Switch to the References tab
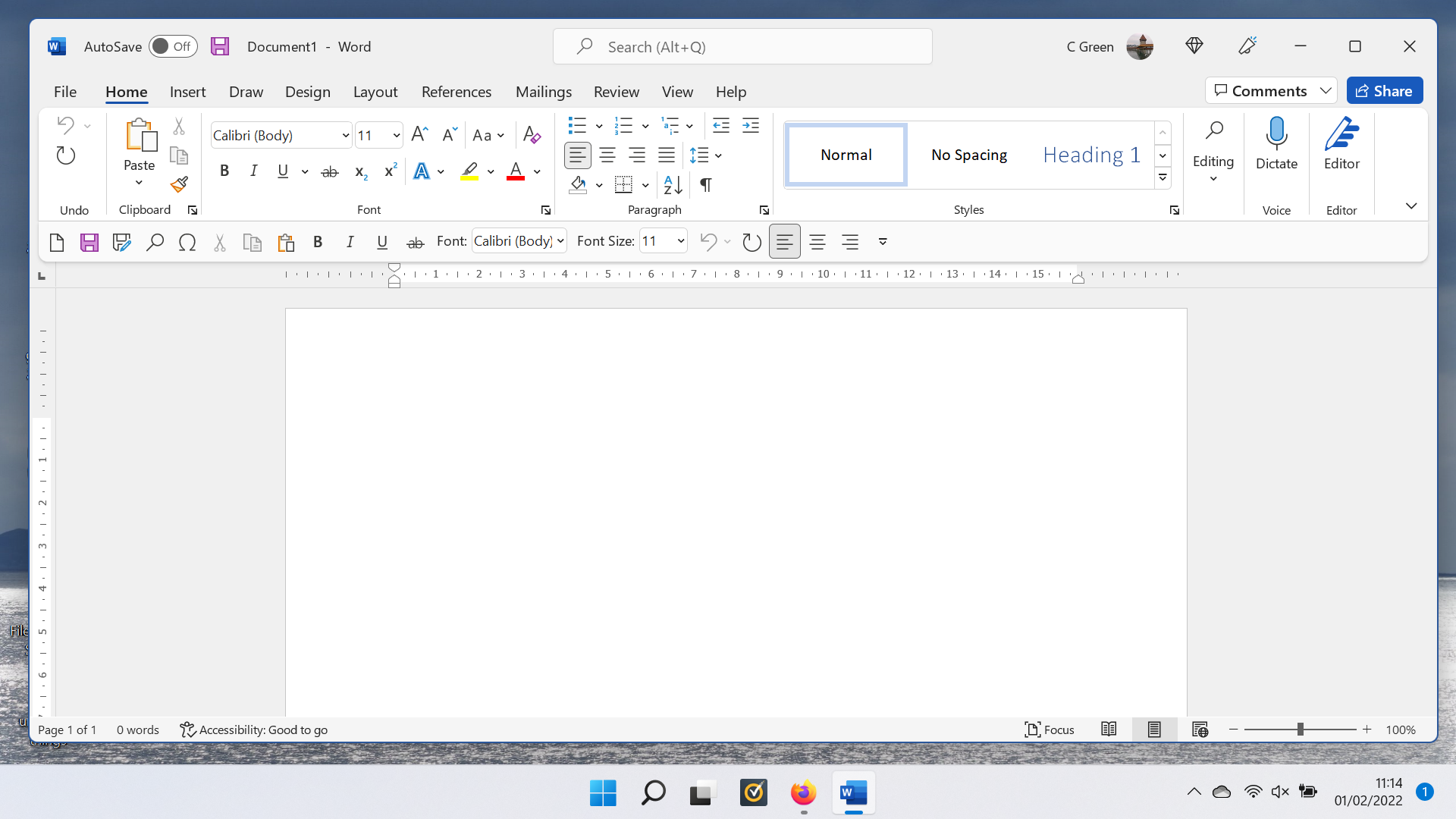Screen dimensions: 1456x819 click(x=457, y=92)
